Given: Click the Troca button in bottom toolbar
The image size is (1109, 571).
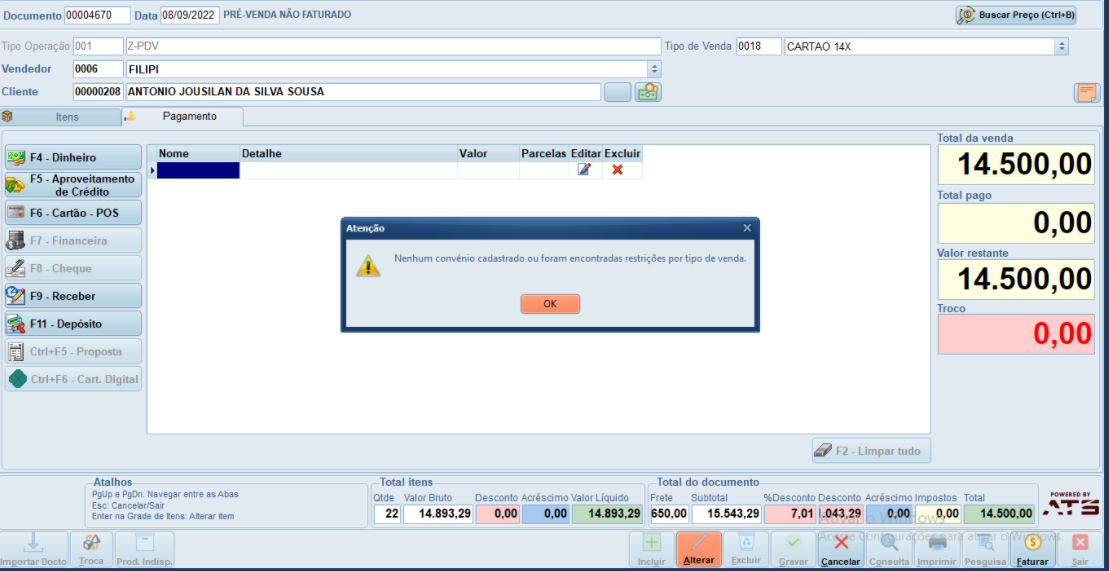Looking at the screenshot, I should pyautogui.click(x=92, y=549).
